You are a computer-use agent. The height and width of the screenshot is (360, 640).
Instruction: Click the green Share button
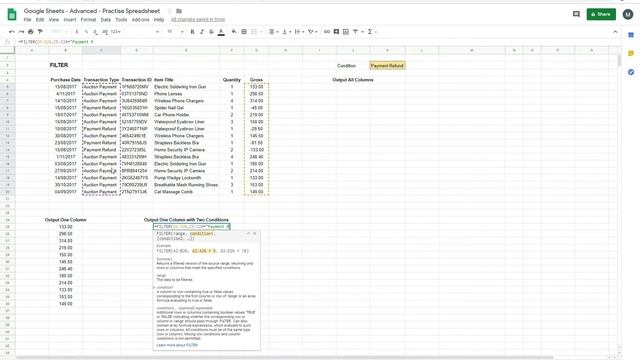point(601,14)
